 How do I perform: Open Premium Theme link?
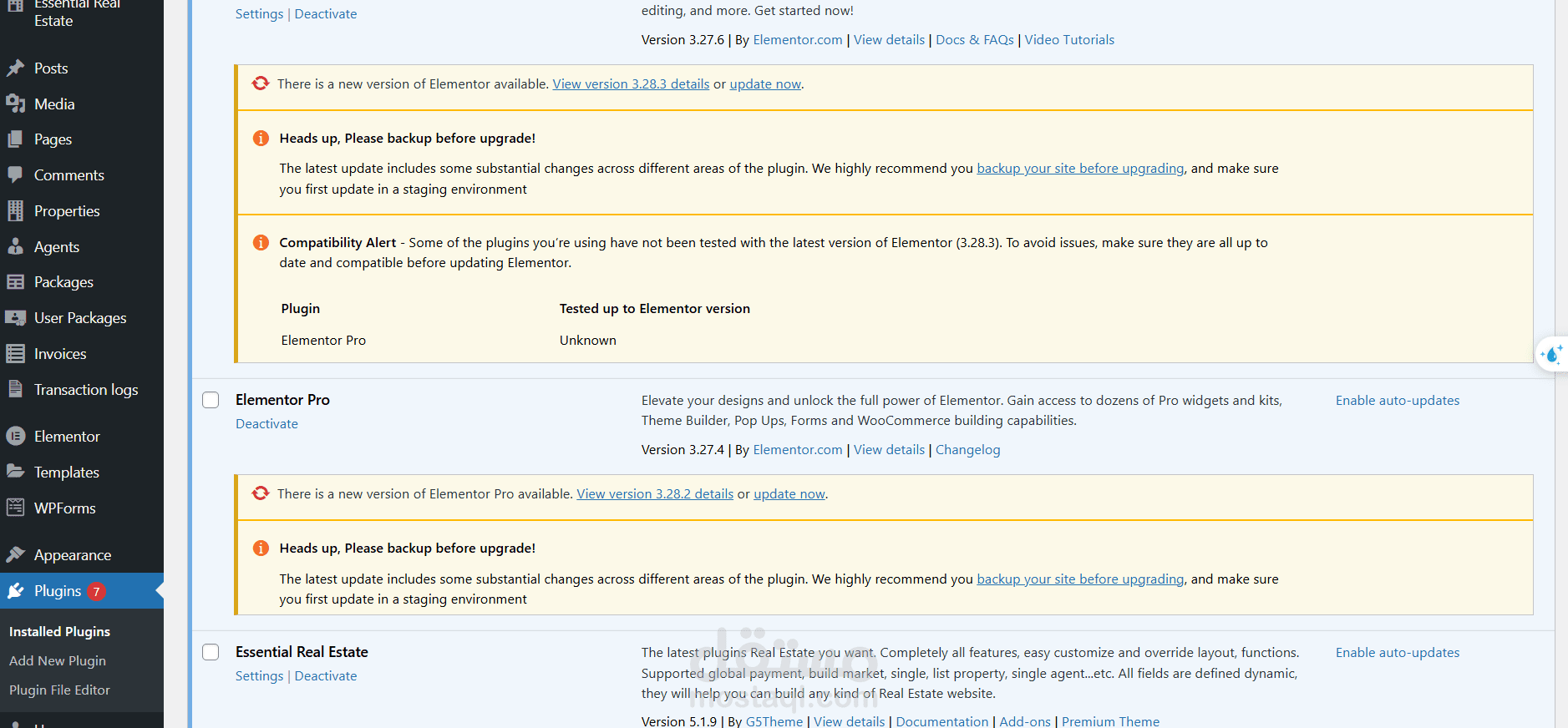point(1110,721)
